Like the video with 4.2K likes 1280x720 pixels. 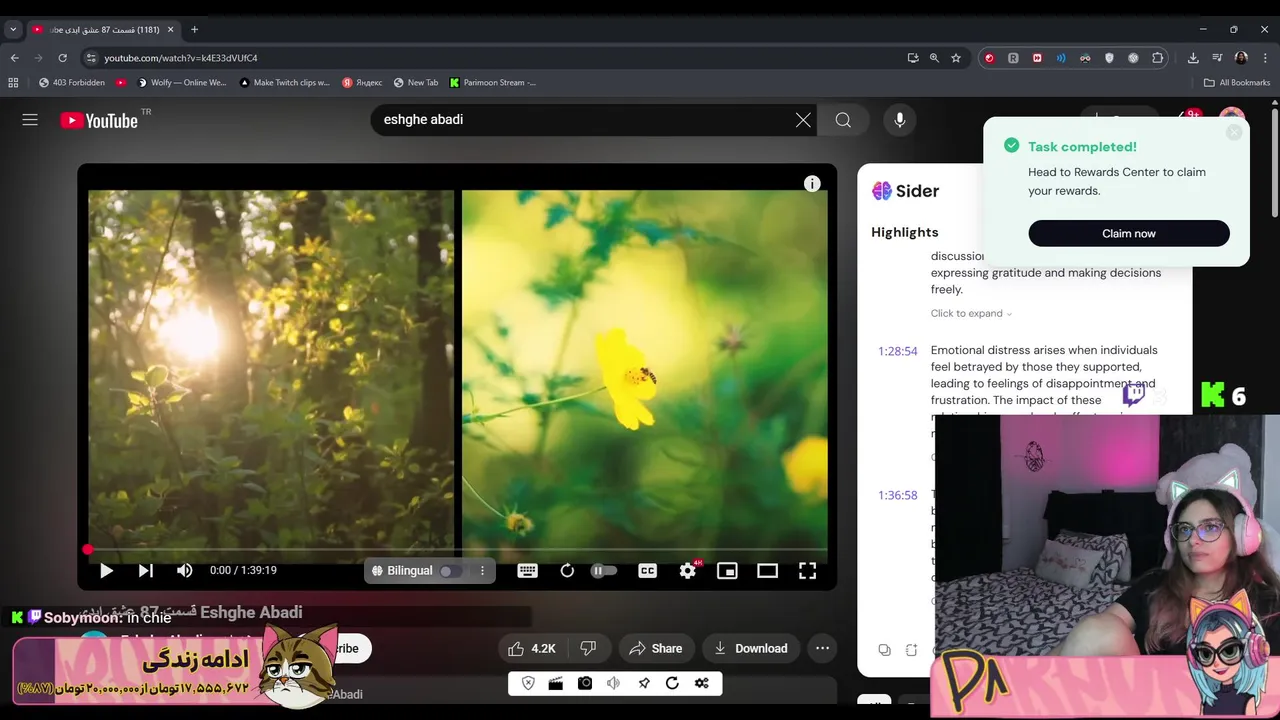coord(532,649)
